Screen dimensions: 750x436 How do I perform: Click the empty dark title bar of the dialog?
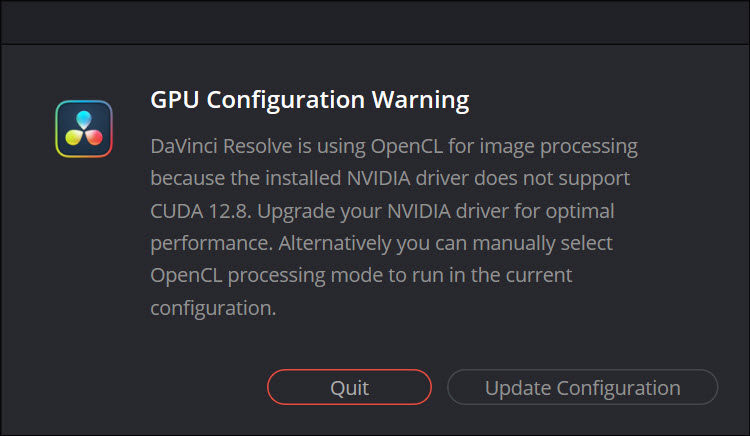point(375,22)
